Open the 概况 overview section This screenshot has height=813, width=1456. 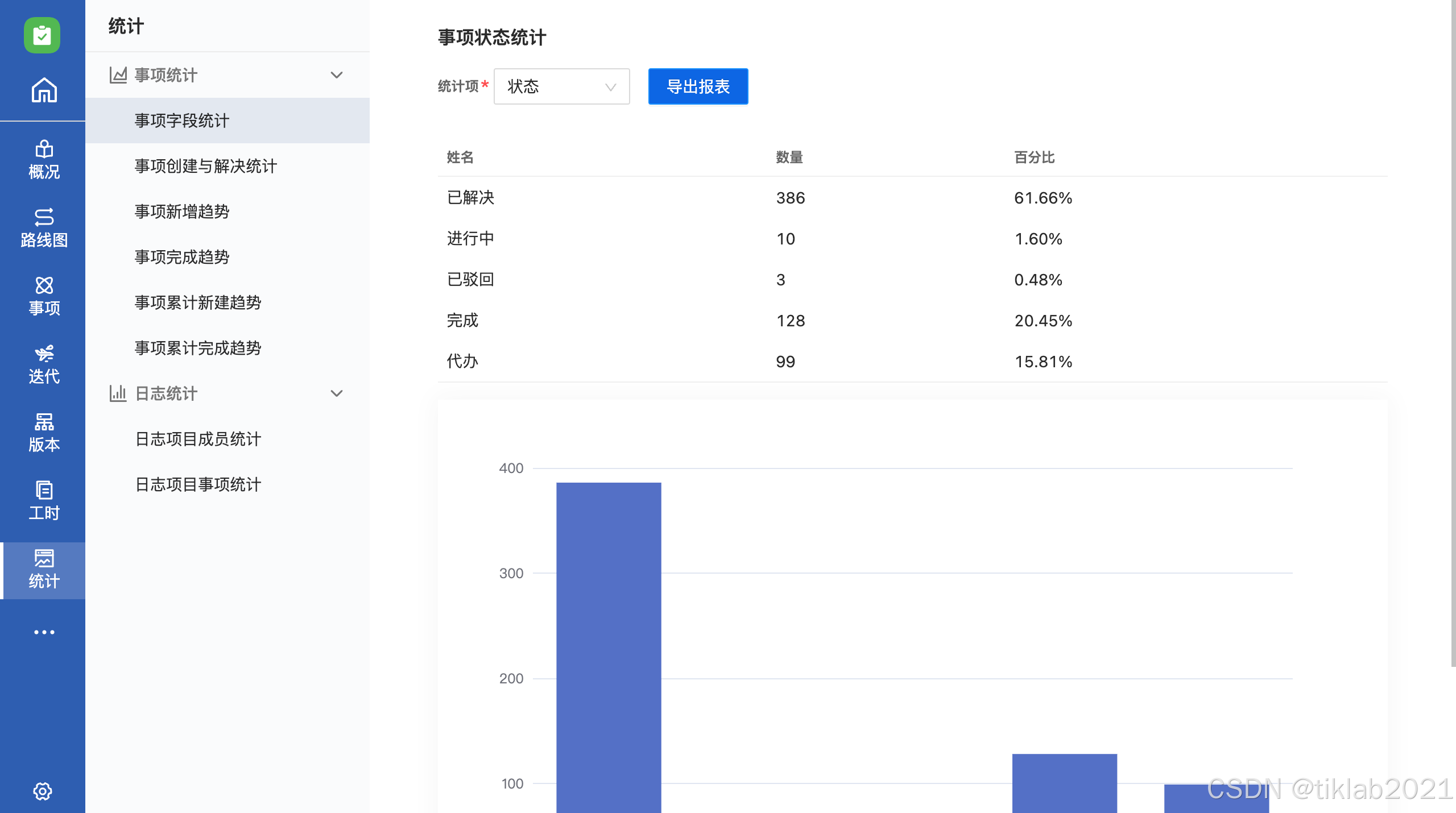pyautogui.click(x=44, y=159)
